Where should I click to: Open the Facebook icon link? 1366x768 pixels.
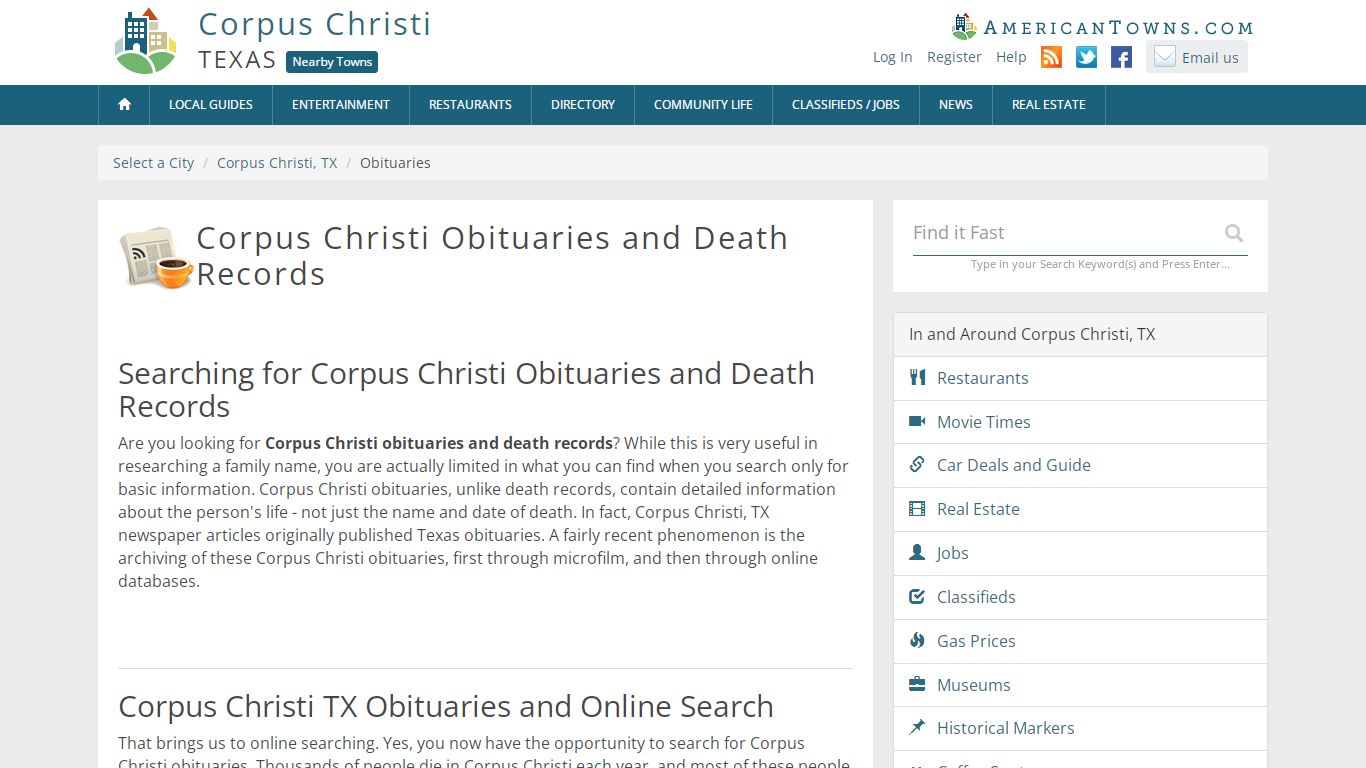[x=1122, y=57]
